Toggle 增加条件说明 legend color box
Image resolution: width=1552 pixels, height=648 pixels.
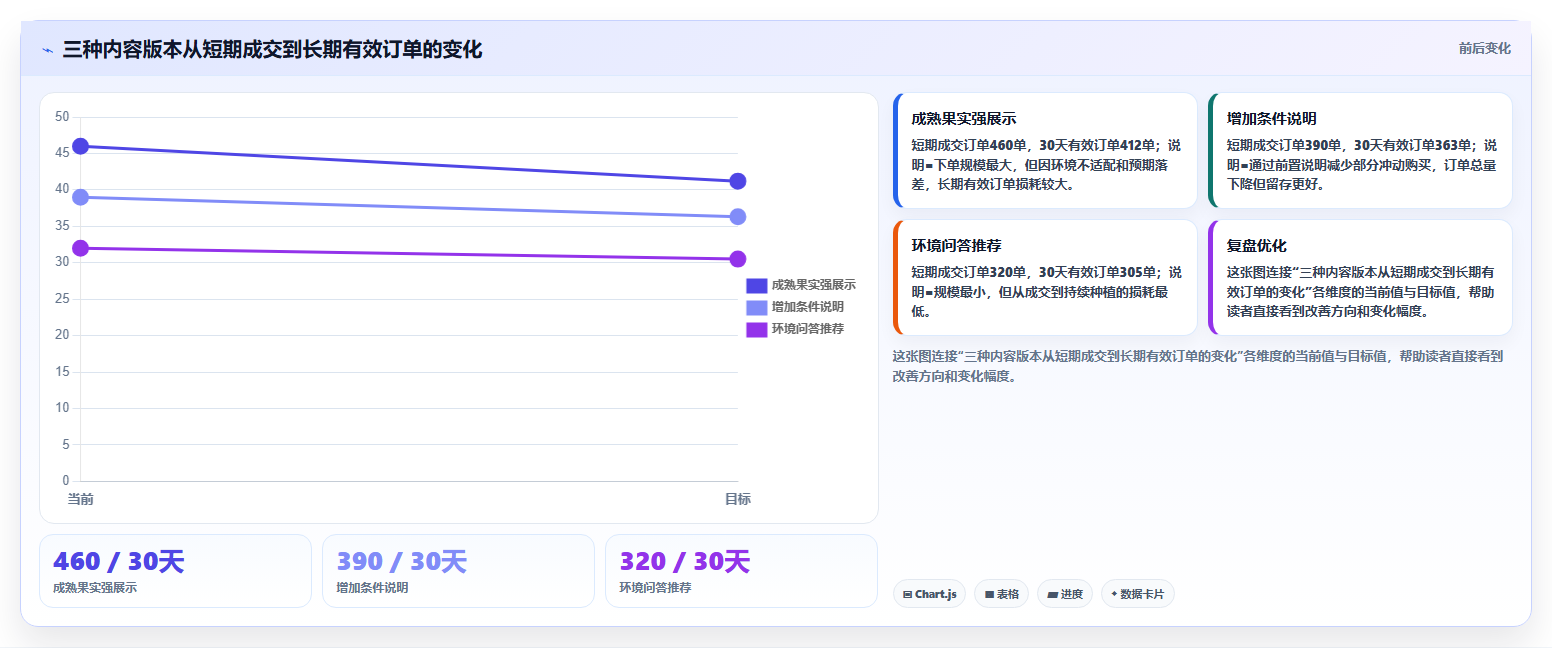pos(756,307)
